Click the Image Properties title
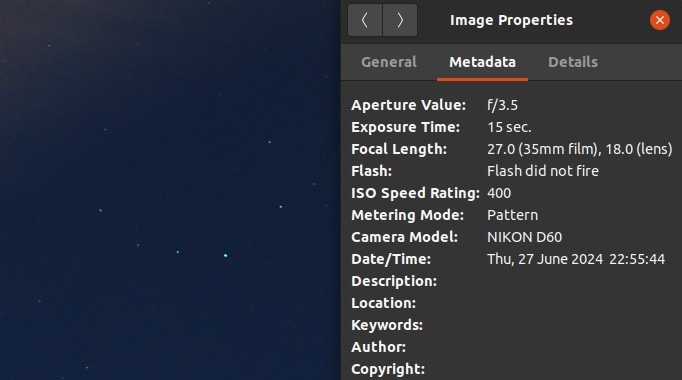 tap(511, 20)
